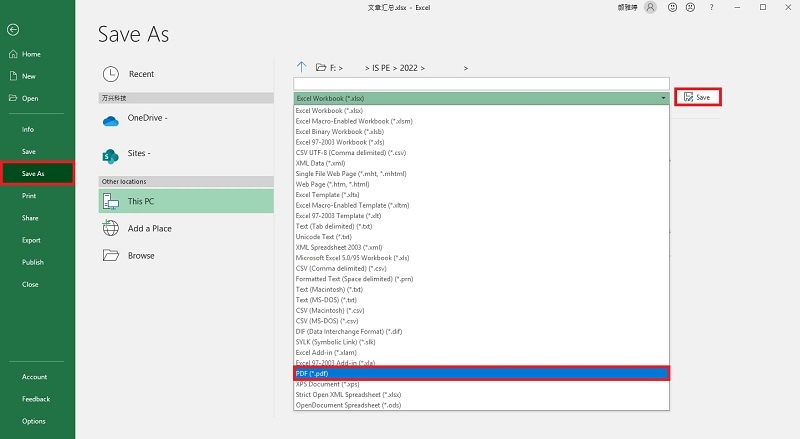Screen dimensions: 800x439
Task: Select SYLK (Symbolic Link) (*.slk)
Action: (481, 342)
